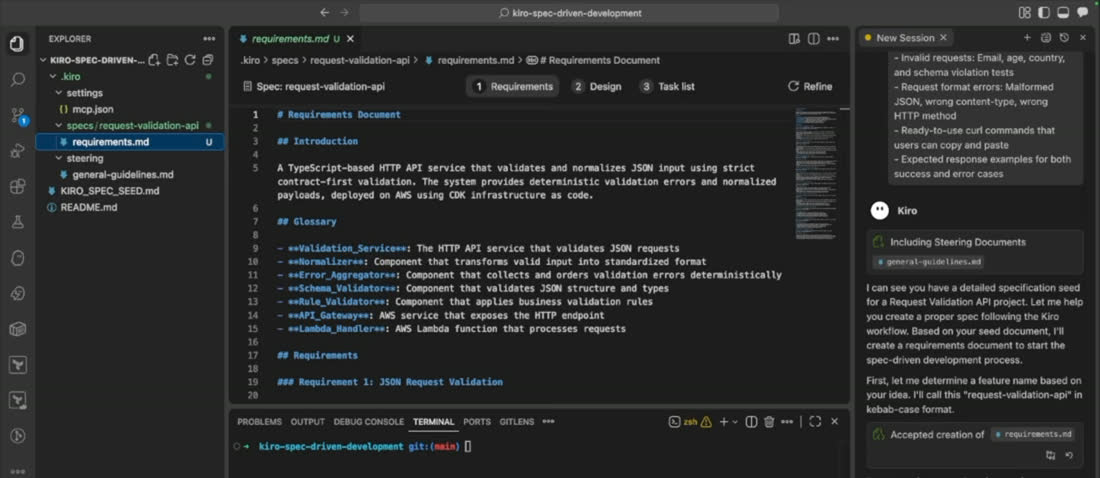This screenshot has height=478, width=1100.
Task: Switch to the Design spec step
Action: [x=597, y=86]
